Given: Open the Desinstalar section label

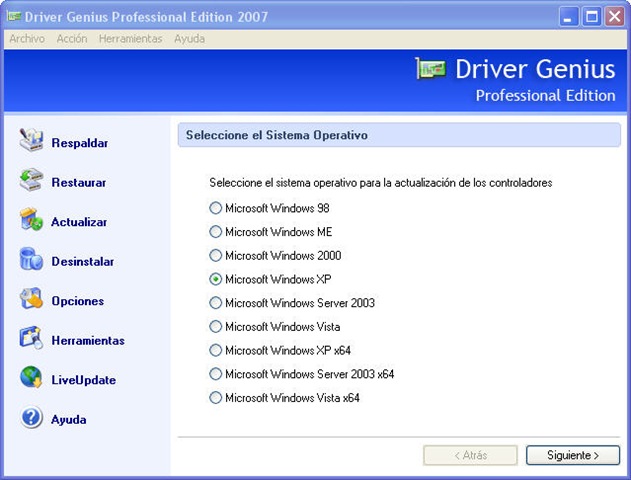Looking at the screenshot, I should pos(82,262).
